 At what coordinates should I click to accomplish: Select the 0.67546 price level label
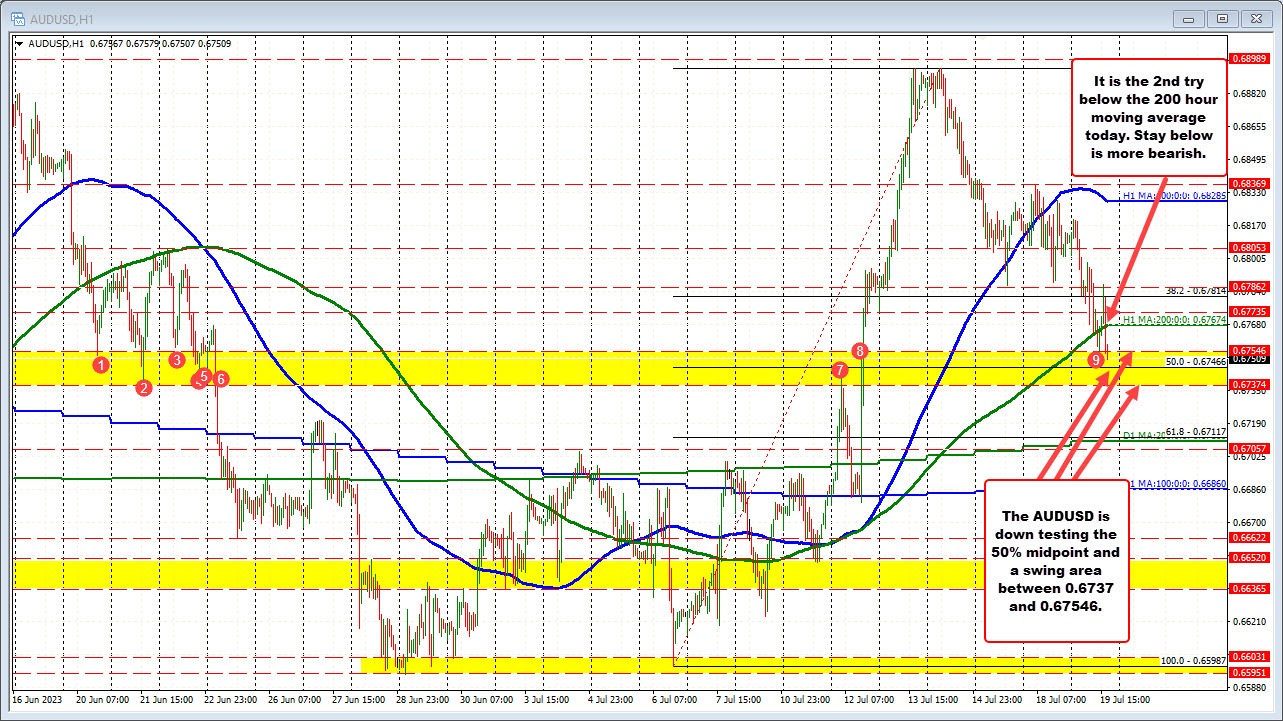(1253, 351)
